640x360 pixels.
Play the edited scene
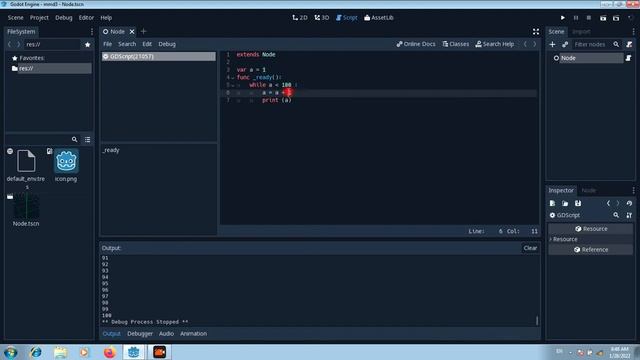(x=603, y=18)
